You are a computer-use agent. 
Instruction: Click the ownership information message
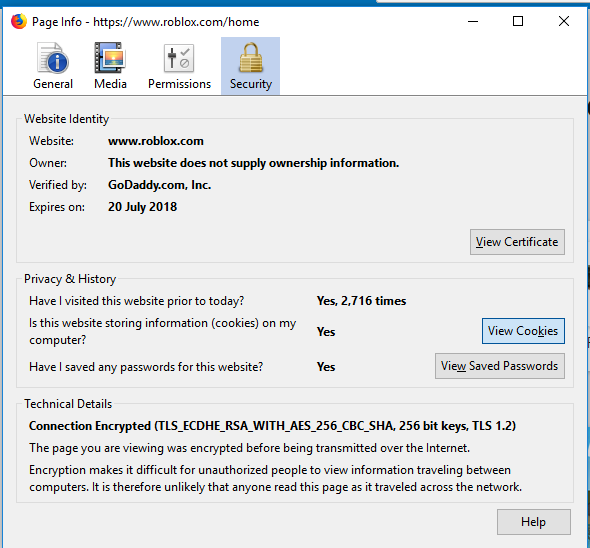pyautogui.click(x=254, y=163)
